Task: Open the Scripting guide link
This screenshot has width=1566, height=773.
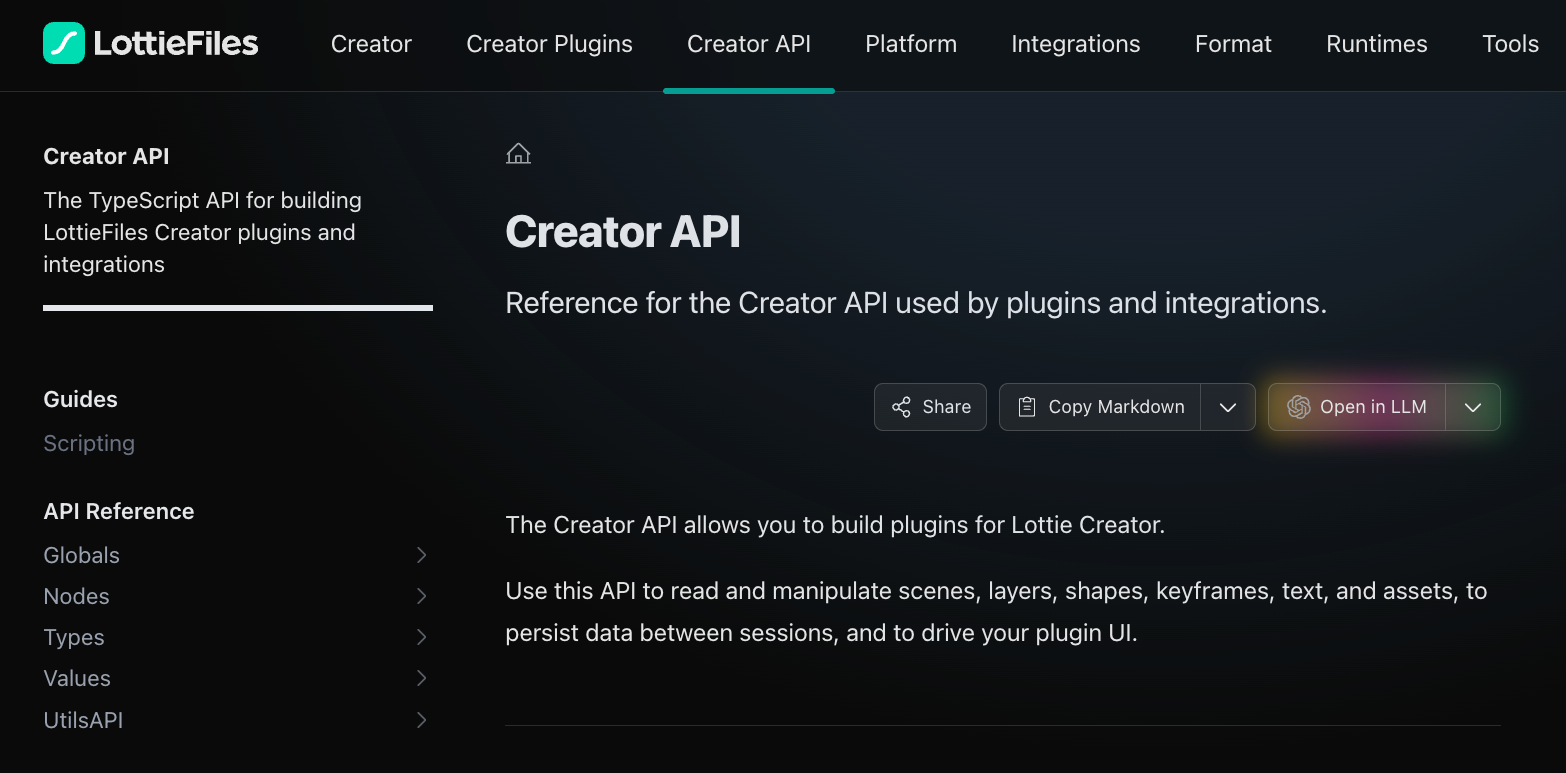Action: tap(89, 443)
